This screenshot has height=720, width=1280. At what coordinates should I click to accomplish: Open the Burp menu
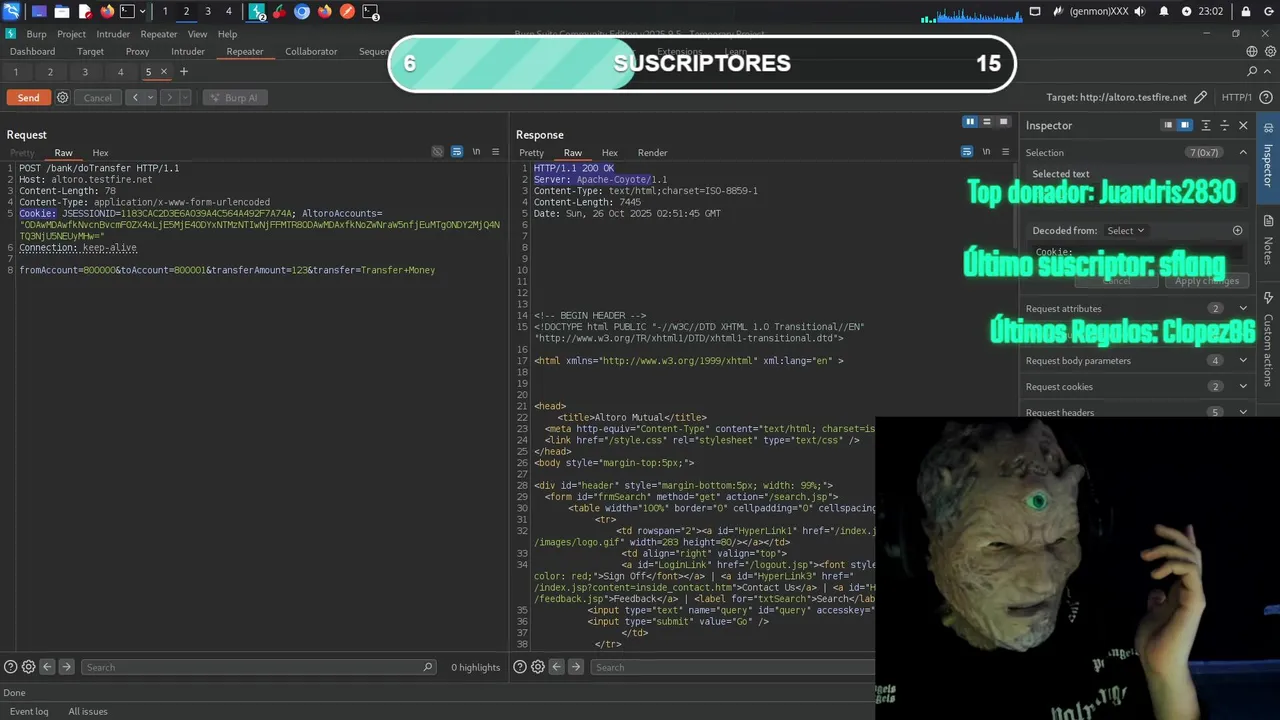pos(36,34)
